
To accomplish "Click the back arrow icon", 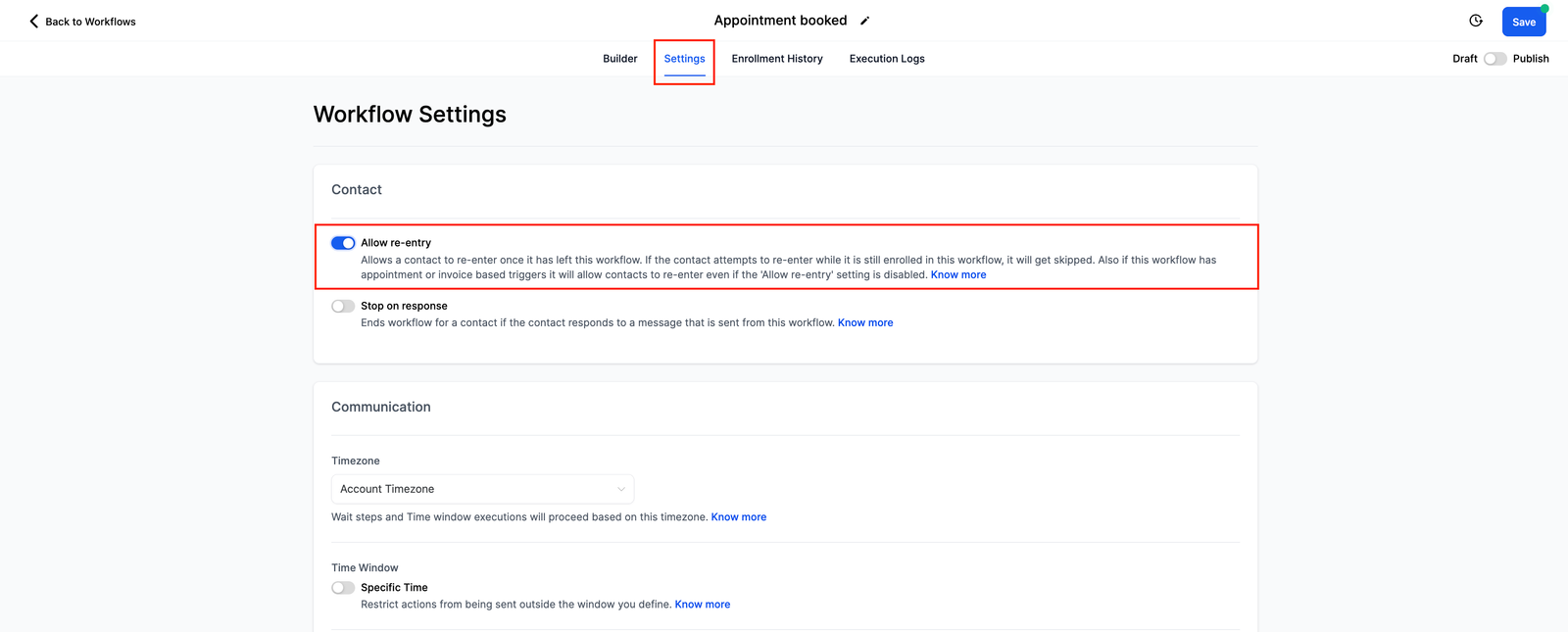I will tap(34, 21).
